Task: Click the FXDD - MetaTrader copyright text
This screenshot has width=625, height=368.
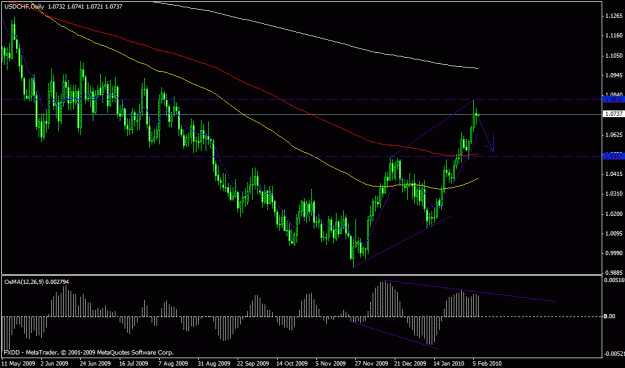Action: [x=89, y=352]
